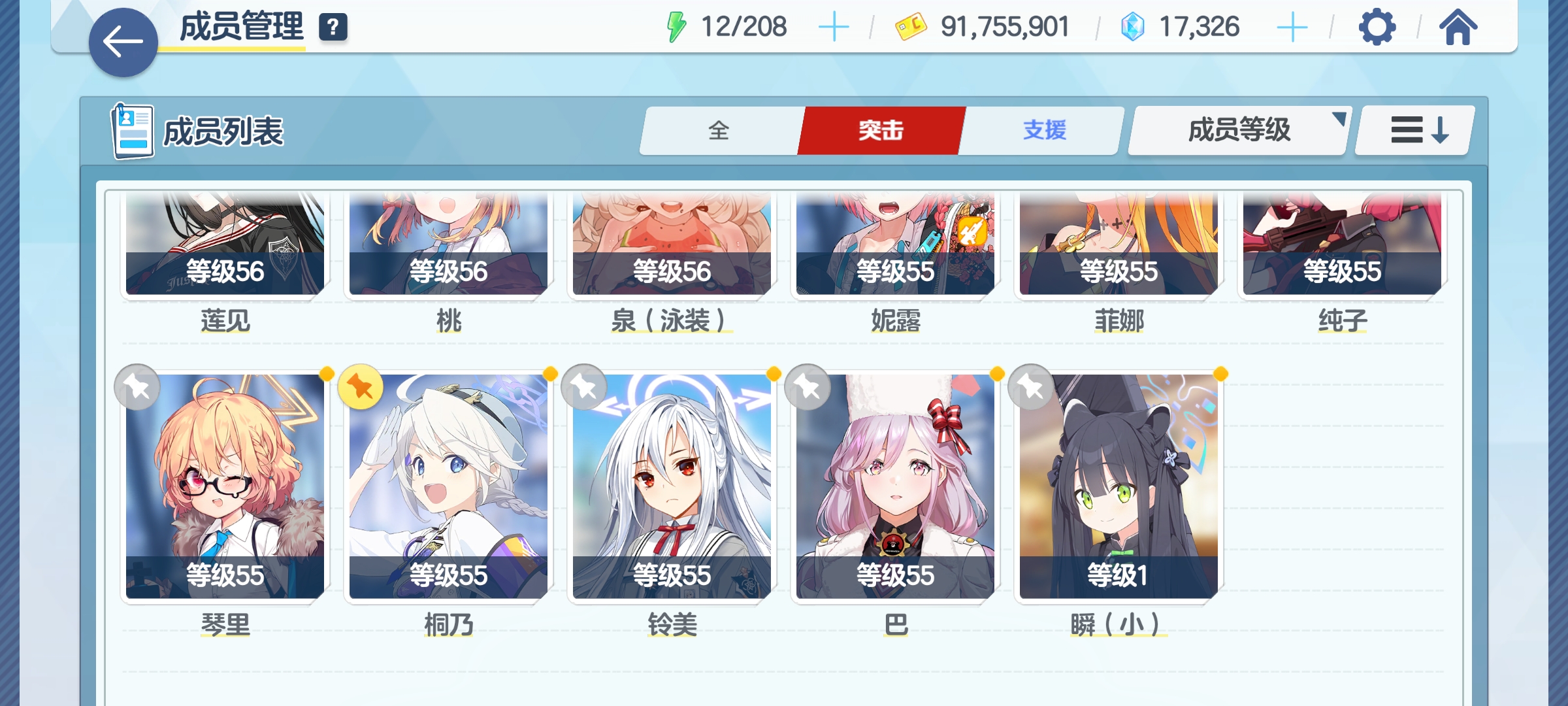
Task: Click the blue gem currency icon
Action: click(x=1132, y=27)
